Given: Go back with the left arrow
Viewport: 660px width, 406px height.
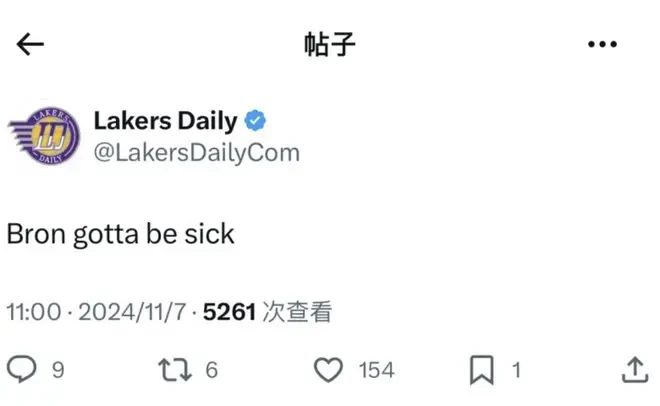Looking at the screenshot, I should point(30,44).
